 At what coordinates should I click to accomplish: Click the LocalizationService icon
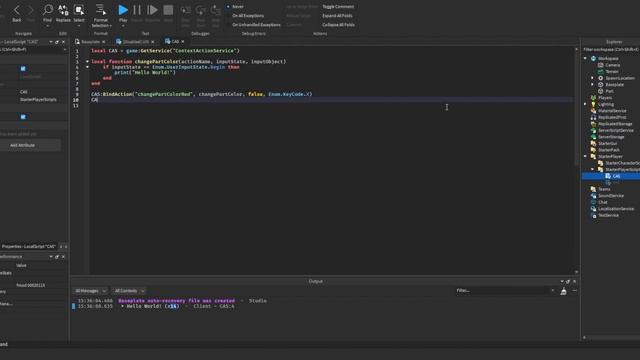[593, 209]
